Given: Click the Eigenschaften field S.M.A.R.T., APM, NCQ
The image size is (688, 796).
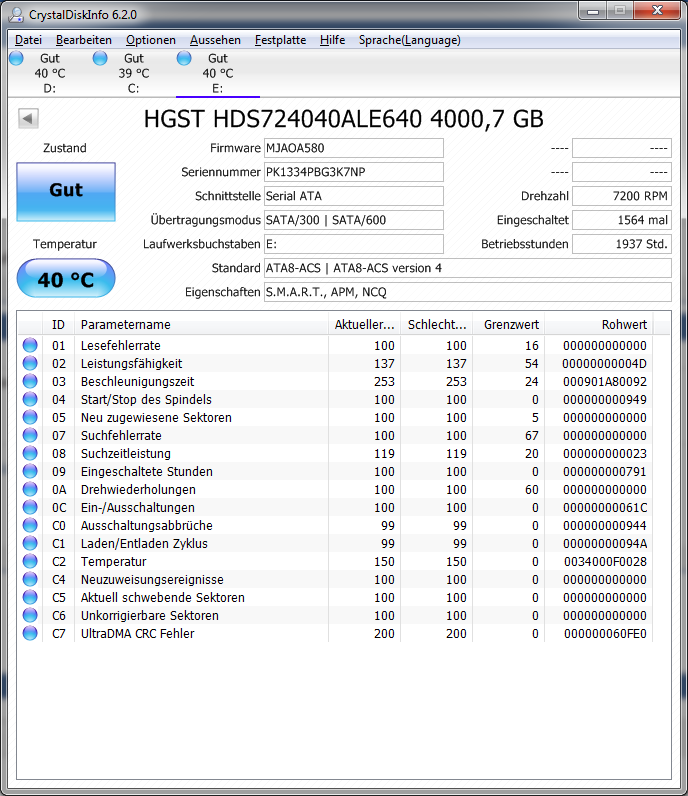Looking at the screenshot, I should [x=468, y=292].
